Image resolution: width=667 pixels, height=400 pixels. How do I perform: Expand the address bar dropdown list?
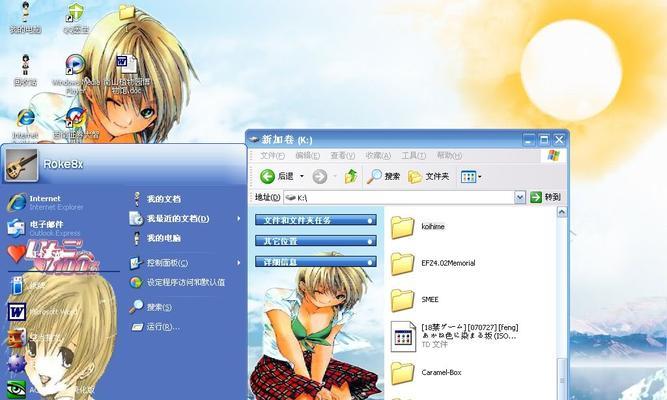pos(519,197)
